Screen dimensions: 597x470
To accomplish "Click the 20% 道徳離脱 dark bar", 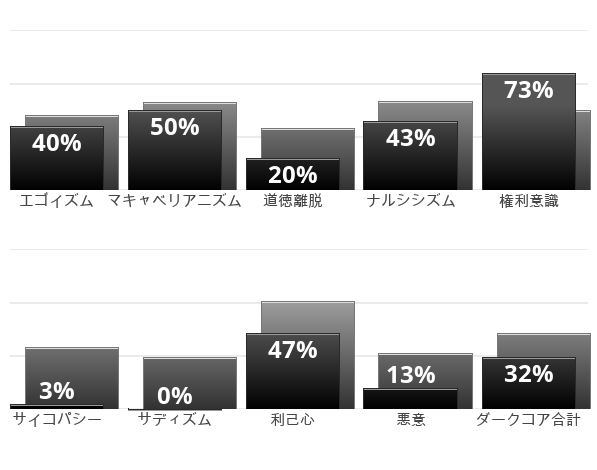I will coord(293,174).
